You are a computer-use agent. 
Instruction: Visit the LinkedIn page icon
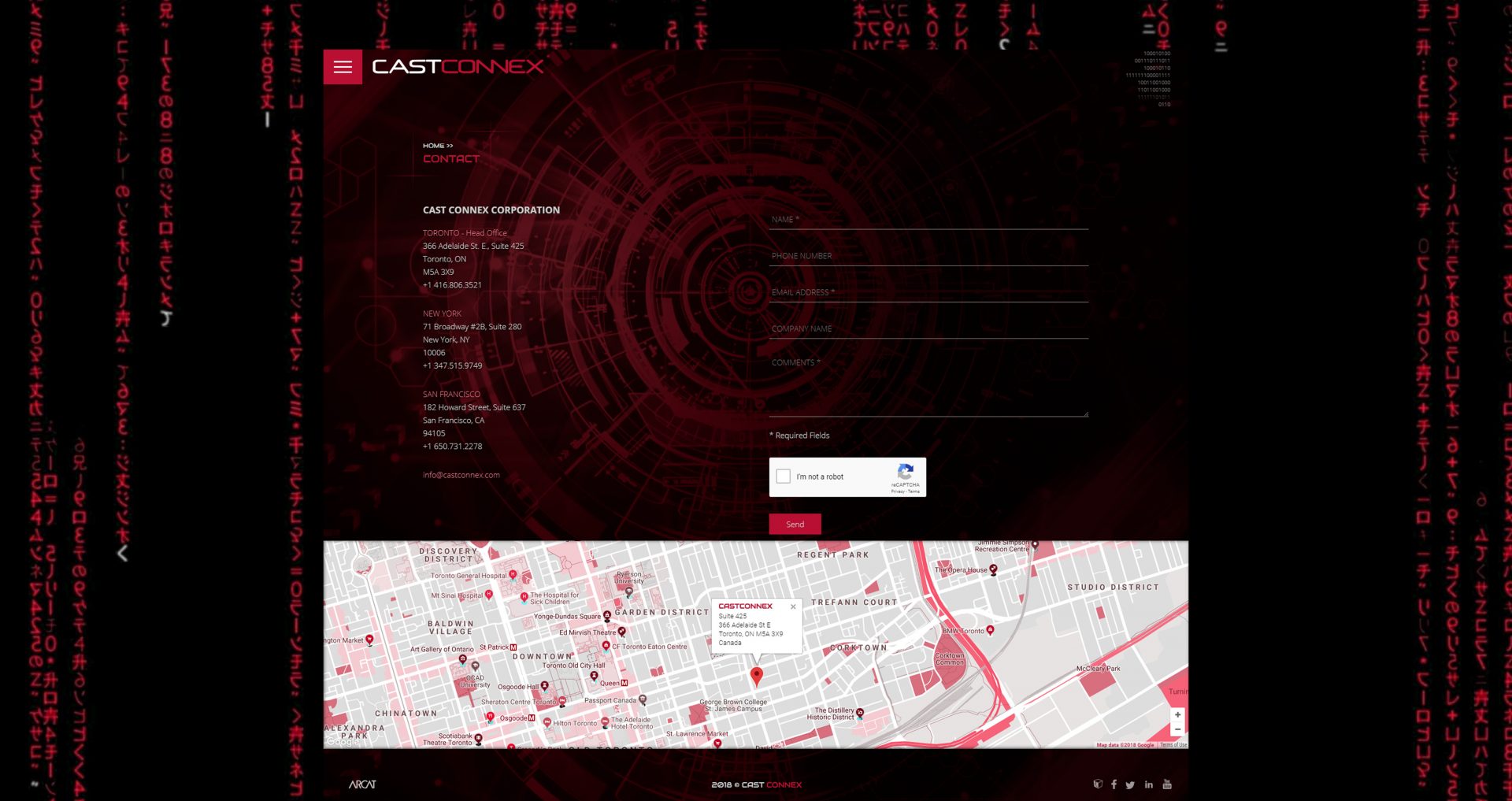point(1149,784)
